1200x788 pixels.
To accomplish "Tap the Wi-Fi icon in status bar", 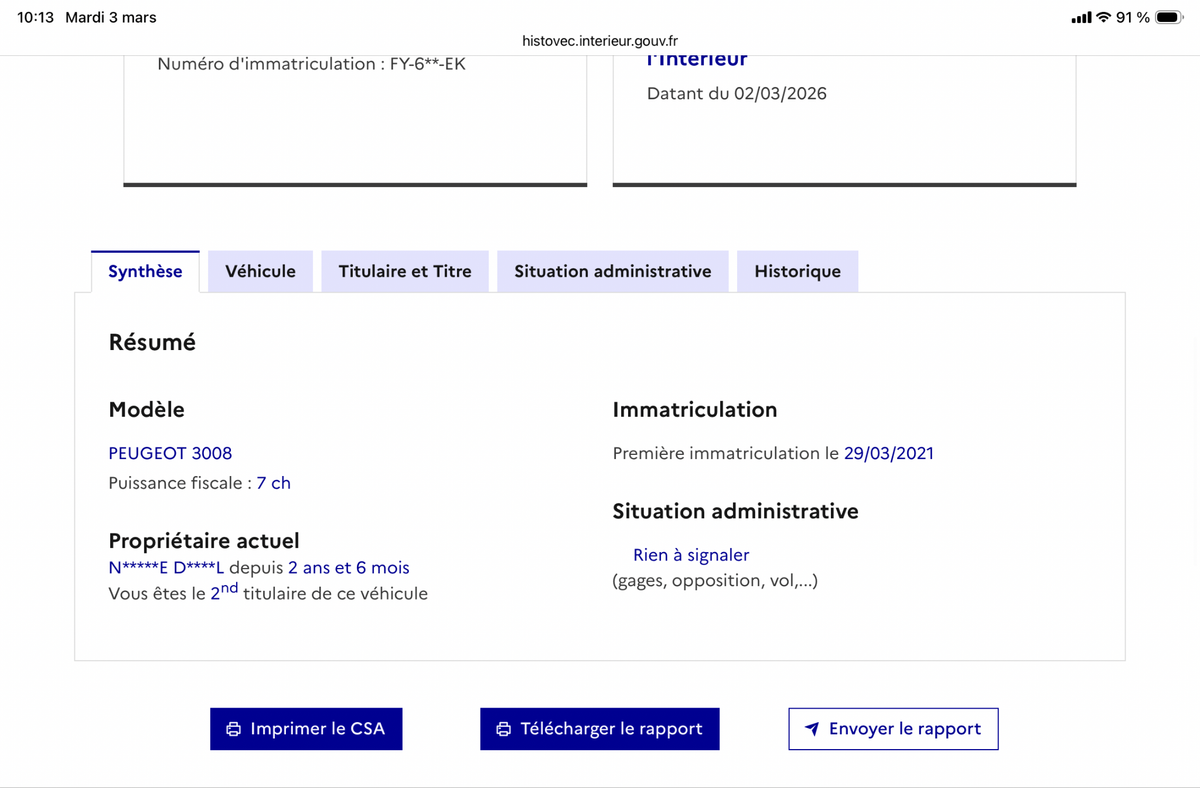I will 1103,17.
